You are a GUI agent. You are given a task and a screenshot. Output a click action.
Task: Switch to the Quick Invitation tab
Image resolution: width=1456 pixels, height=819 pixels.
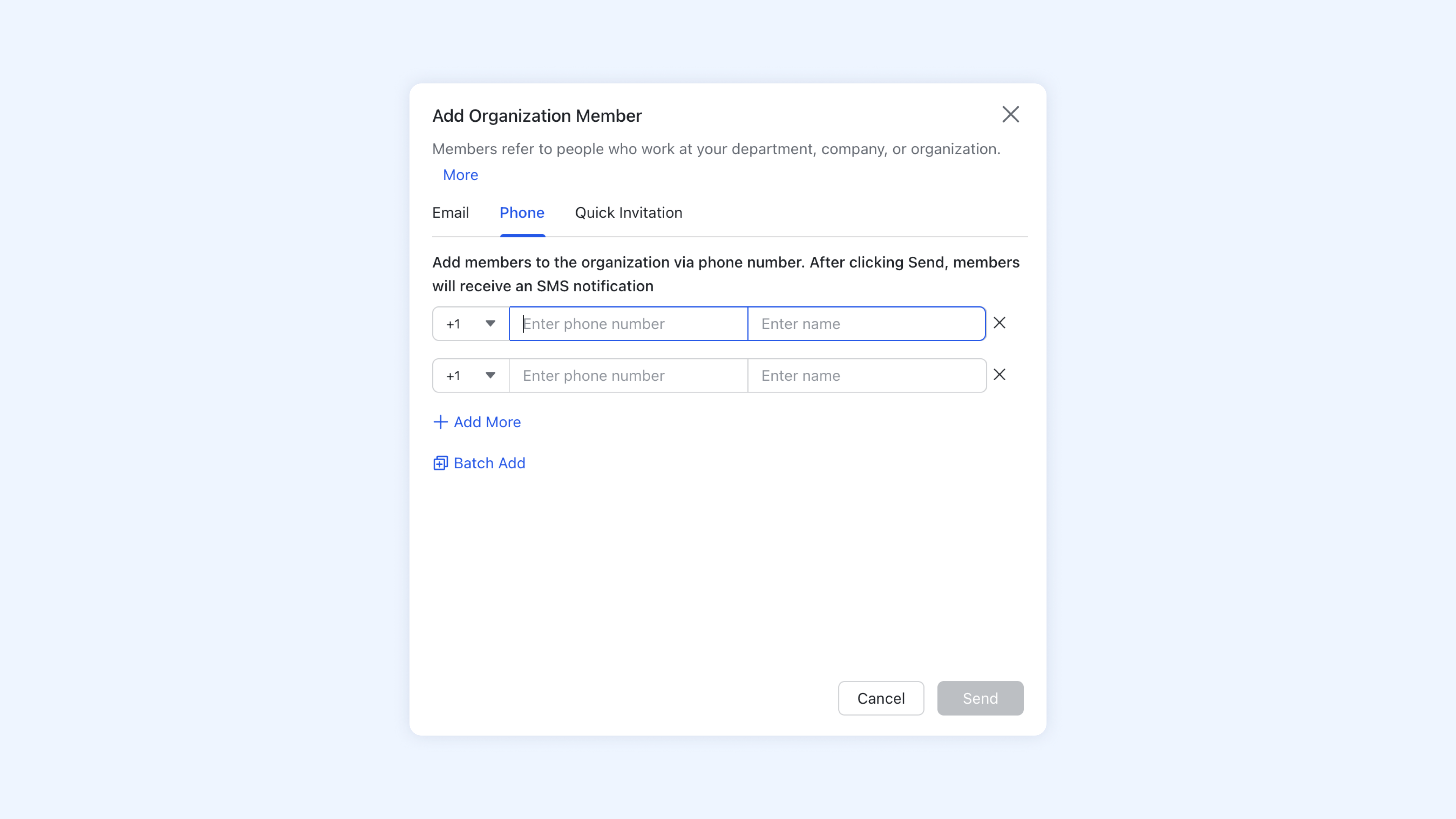pyautogui.click(x=628, y=212)
